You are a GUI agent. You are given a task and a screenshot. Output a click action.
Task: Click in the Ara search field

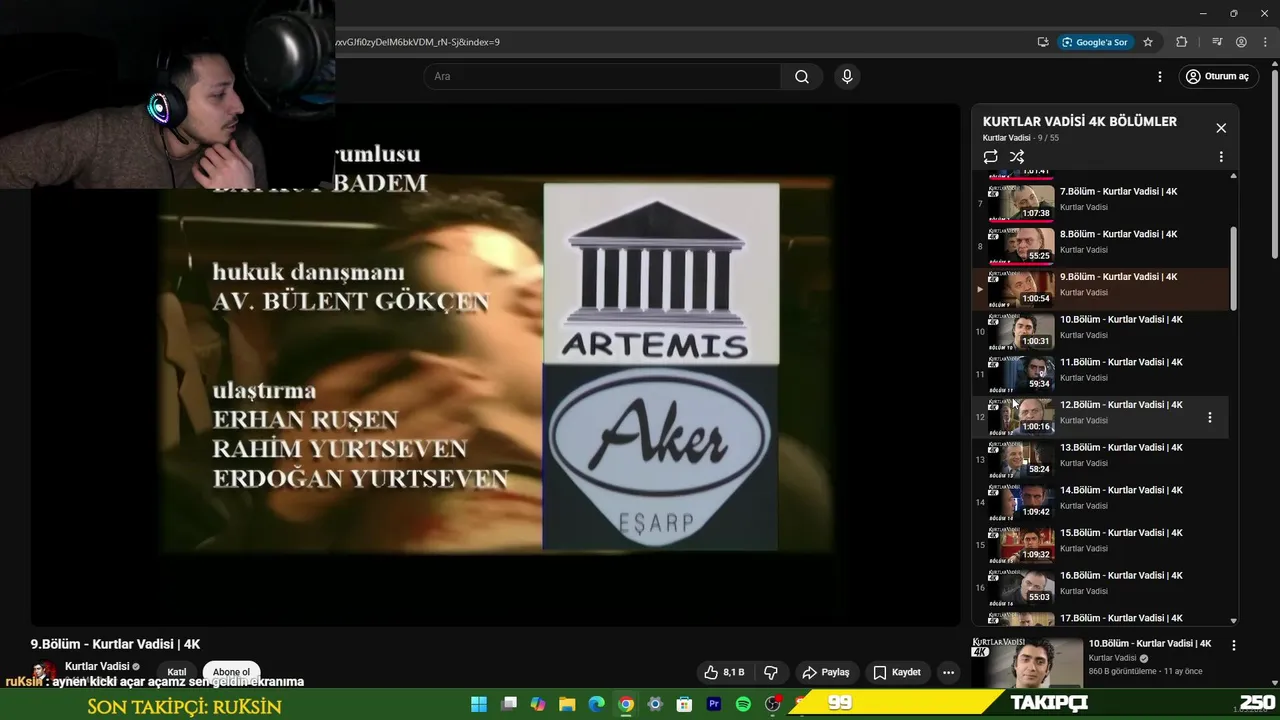(x=602, y=77)
